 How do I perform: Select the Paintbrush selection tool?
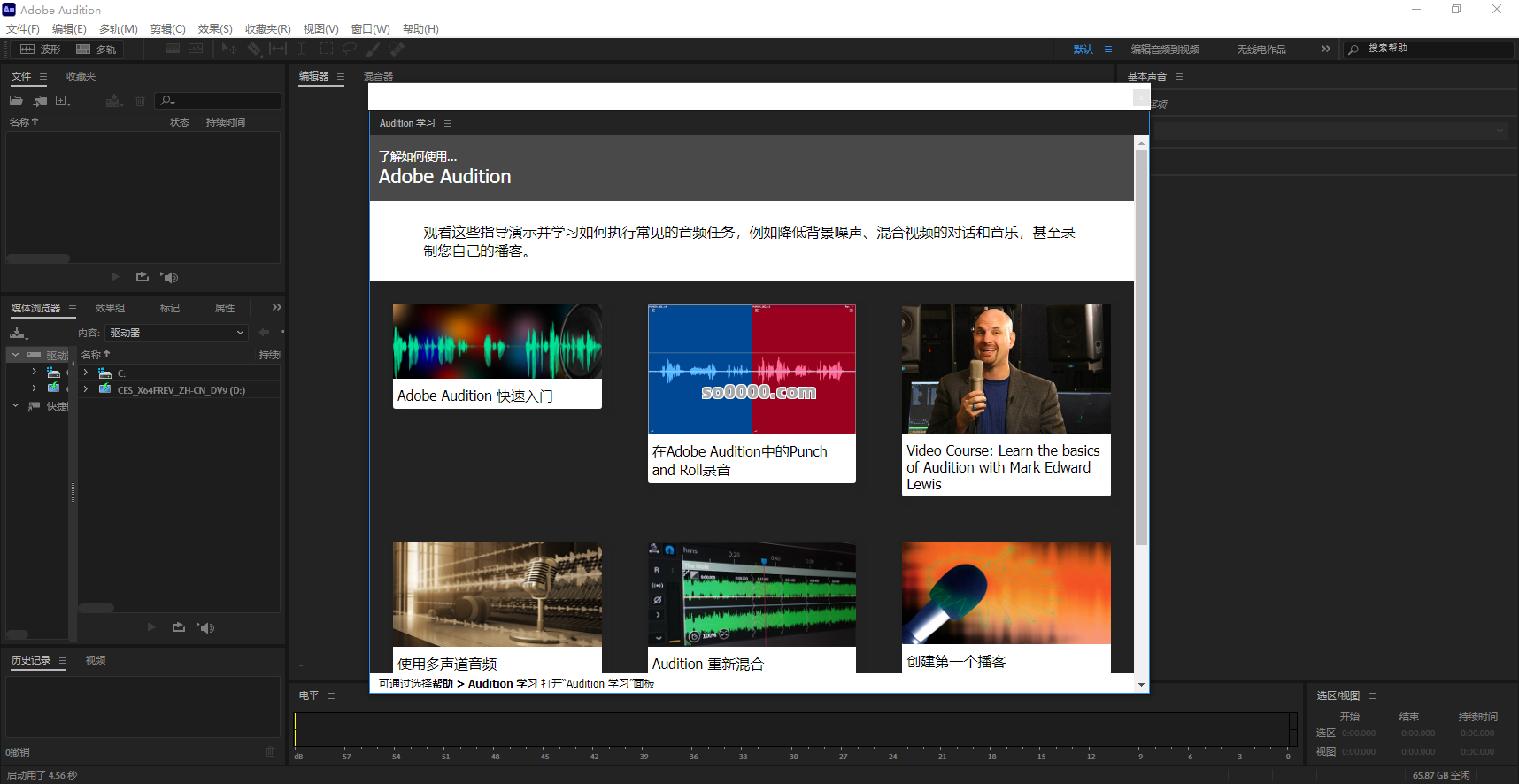pos(374,50)
